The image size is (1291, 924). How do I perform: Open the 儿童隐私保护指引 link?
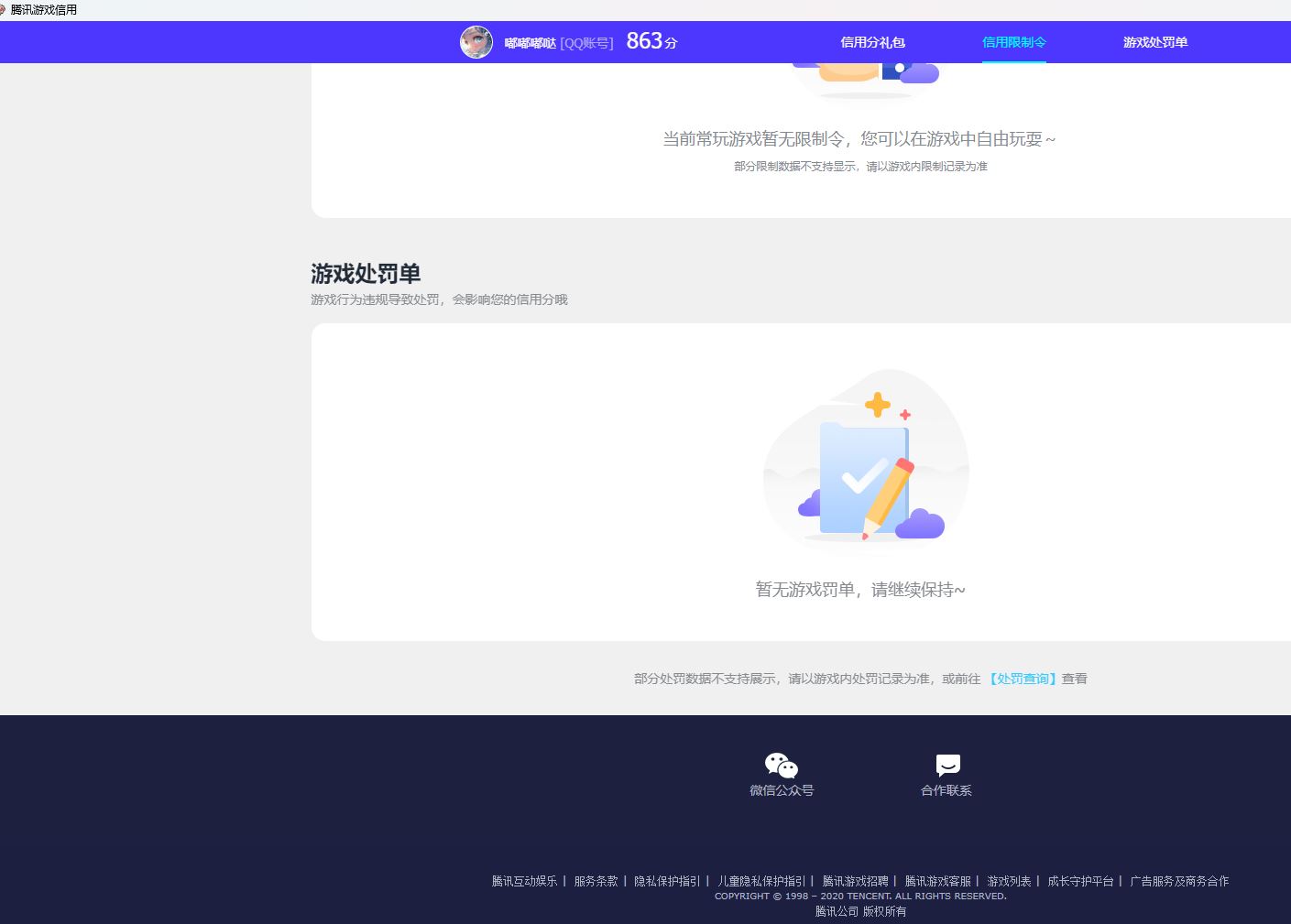[761, 881]
